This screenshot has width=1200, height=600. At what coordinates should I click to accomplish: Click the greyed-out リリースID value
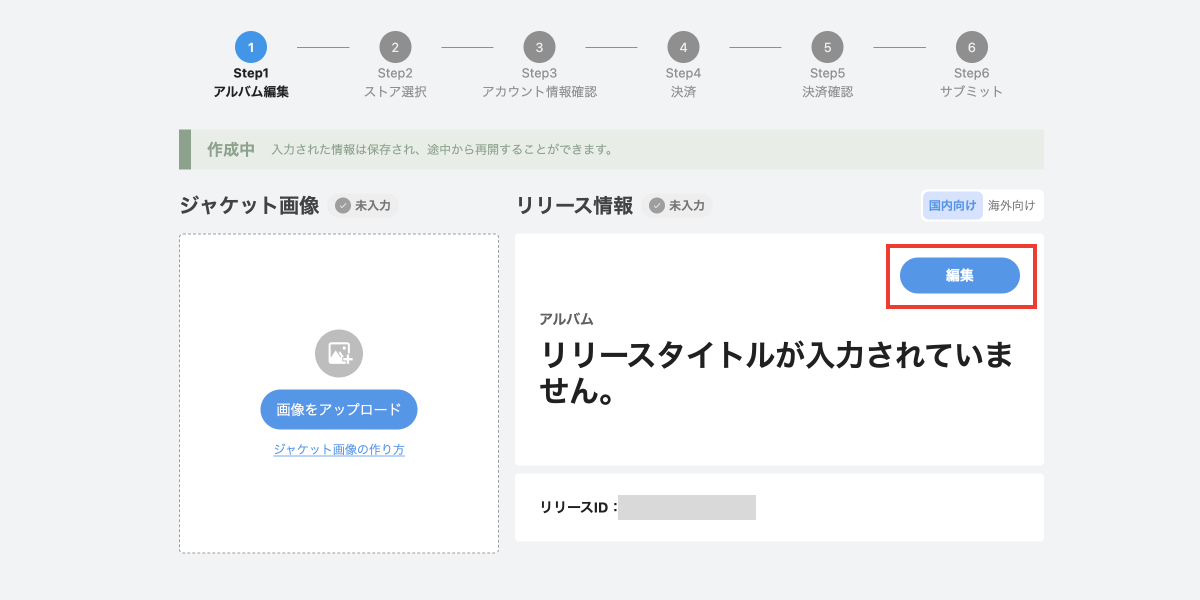(687, 507)
